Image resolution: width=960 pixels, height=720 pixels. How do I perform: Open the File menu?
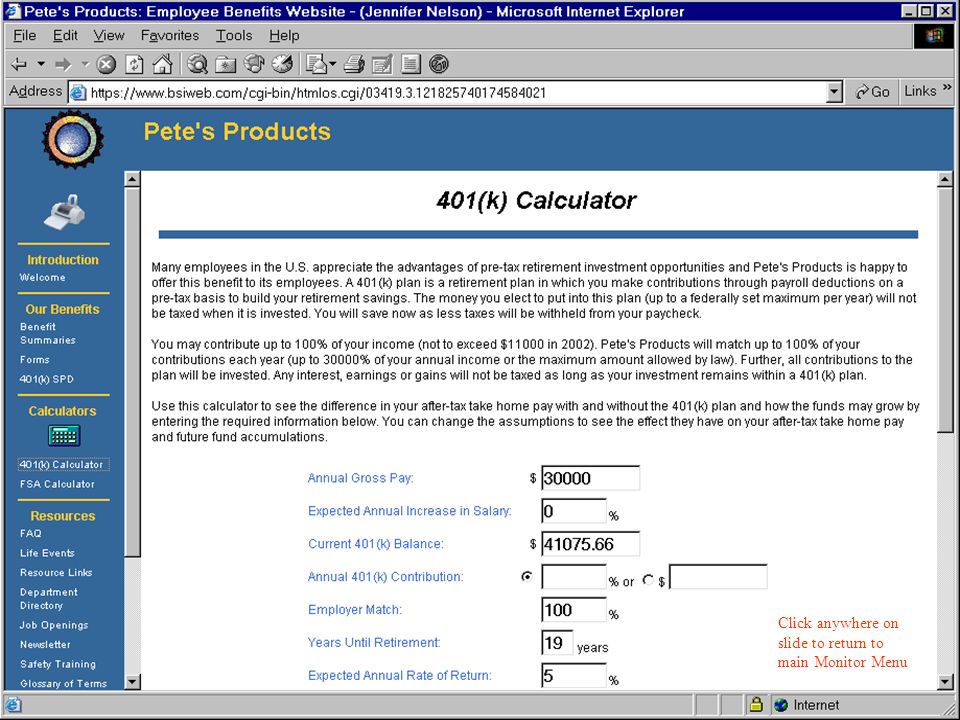[24, 36]
